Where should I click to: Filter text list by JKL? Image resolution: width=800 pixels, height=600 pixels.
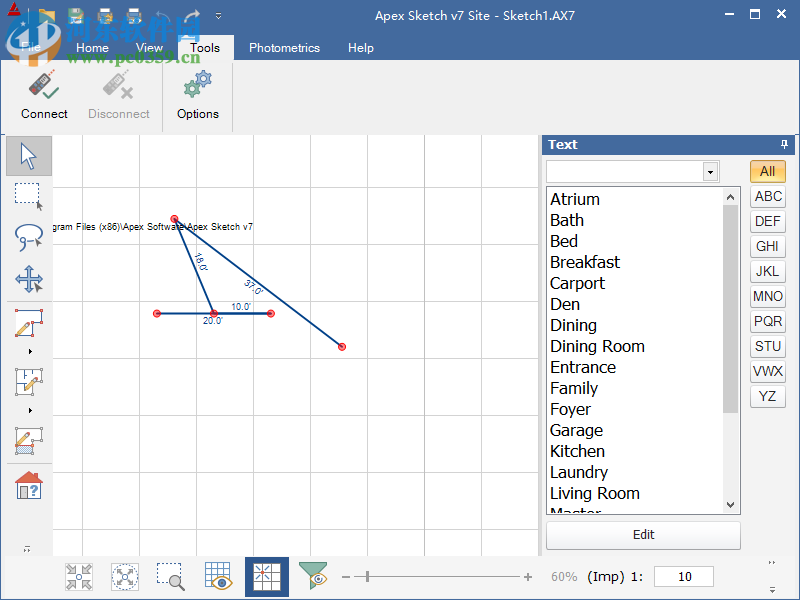(x=767, y=271)
